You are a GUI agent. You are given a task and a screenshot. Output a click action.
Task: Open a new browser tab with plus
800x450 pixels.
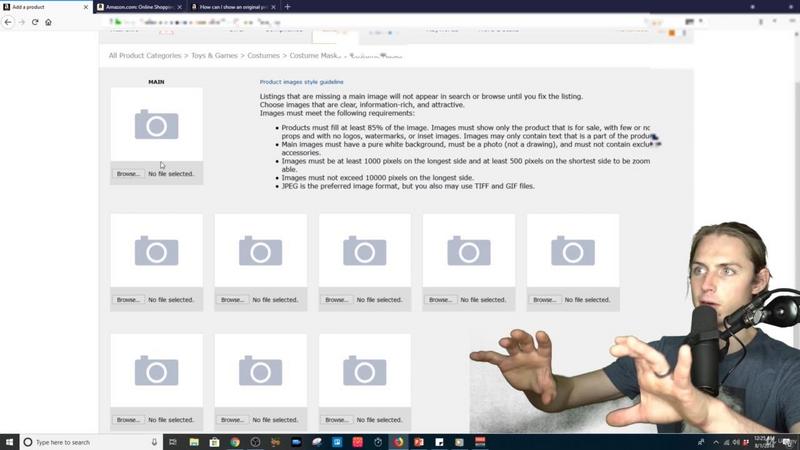coord(287,7)
